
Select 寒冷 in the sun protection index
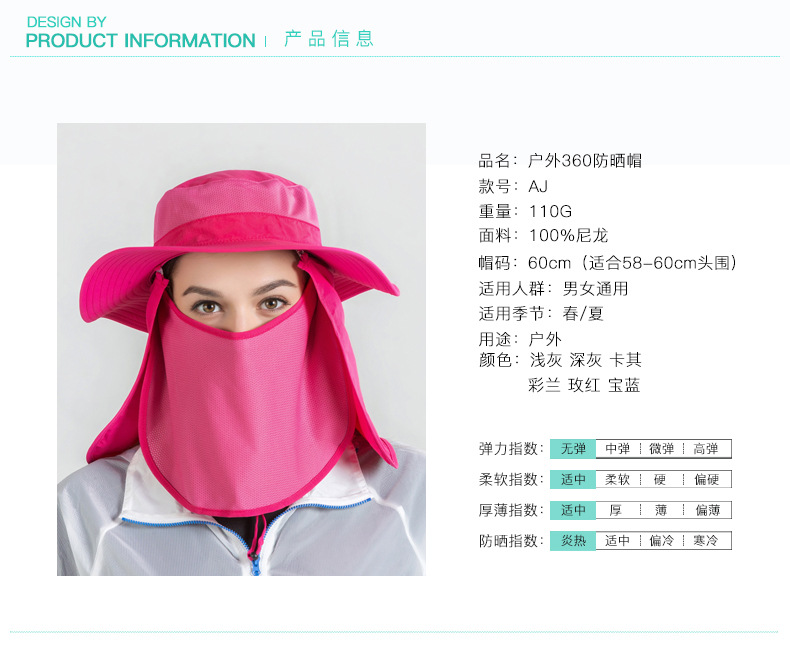(706, 541)
